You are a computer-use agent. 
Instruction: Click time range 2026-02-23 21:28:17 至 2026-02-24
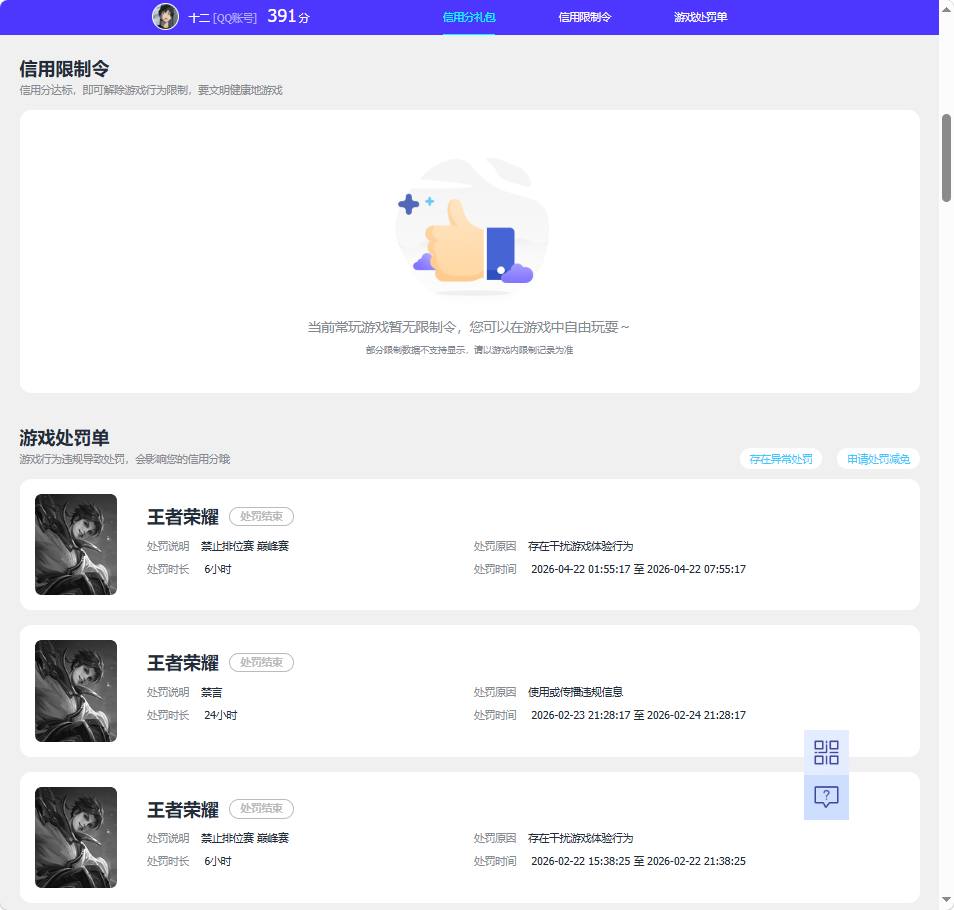[638, 715]
